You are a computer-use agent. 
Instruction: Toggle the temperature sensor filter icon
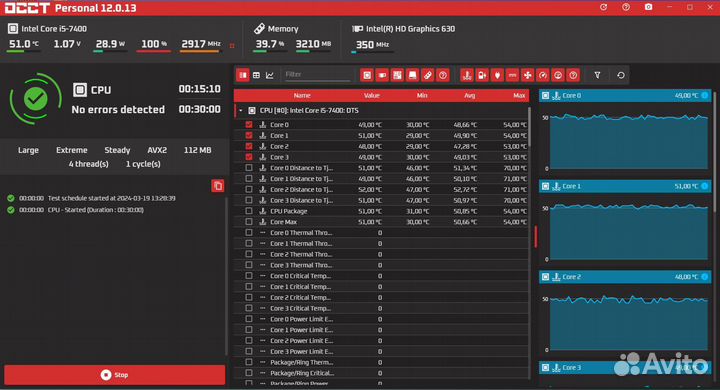click(467, 75)
